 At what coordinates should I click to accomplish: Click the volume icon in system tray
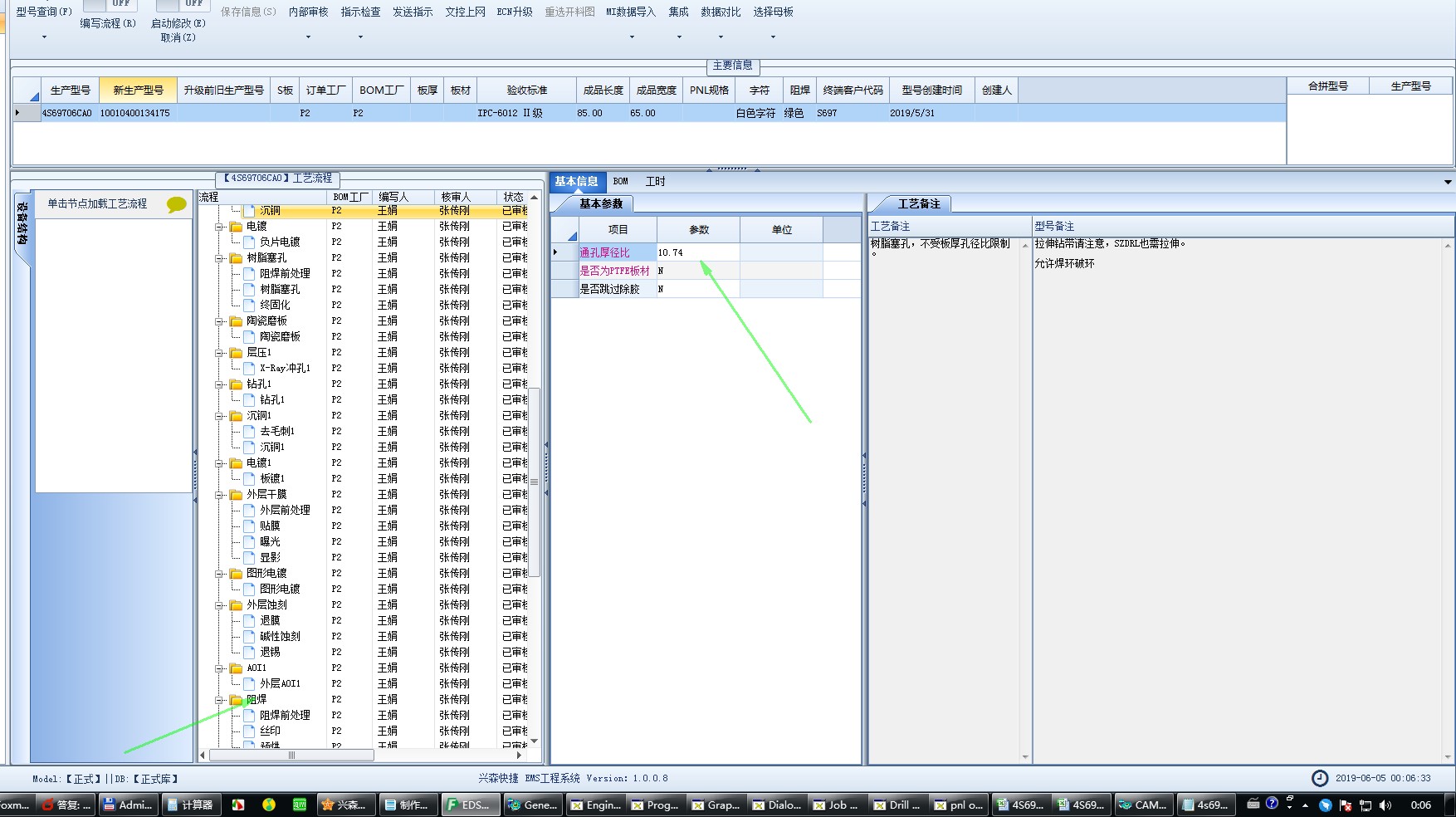click(1385, 805)
